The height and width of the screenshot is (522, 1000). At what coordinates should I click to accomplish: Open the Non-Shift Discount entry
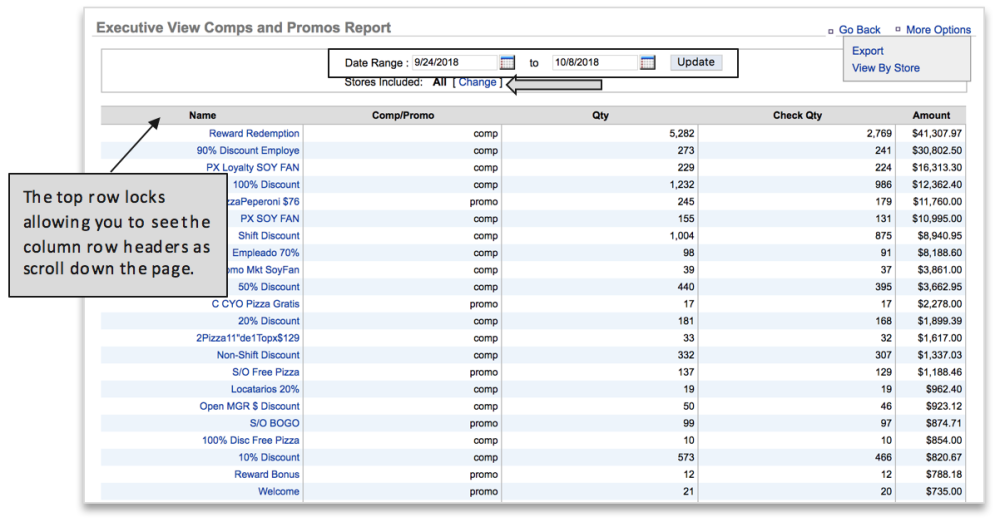click(258, 355)
